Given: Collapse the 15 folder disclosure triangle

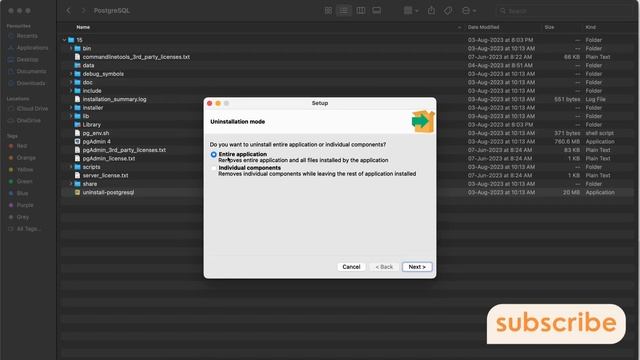Looking at the screenshot, I should pyautogui.click(x=64, y=40).
